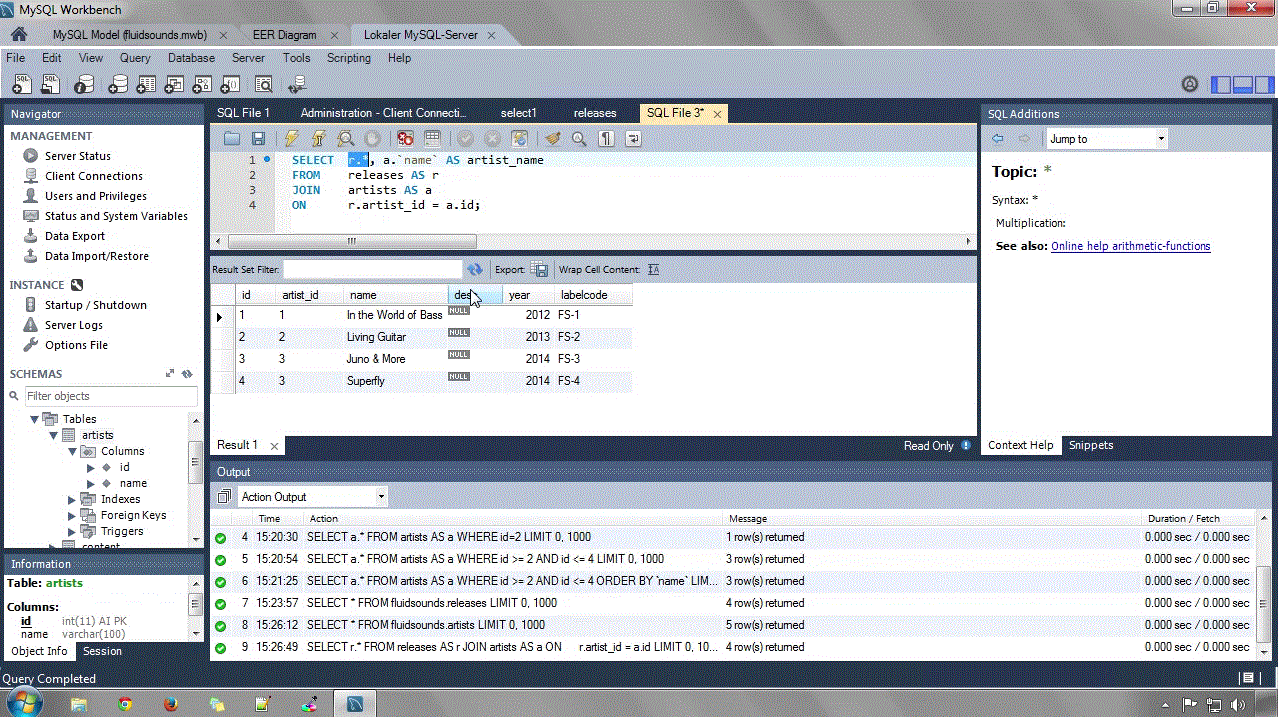Image resolution: width=1278 pixels, height=717 pixels.
Task: Open the Explain query magnifier icon
Action: [x=345, y=139]
